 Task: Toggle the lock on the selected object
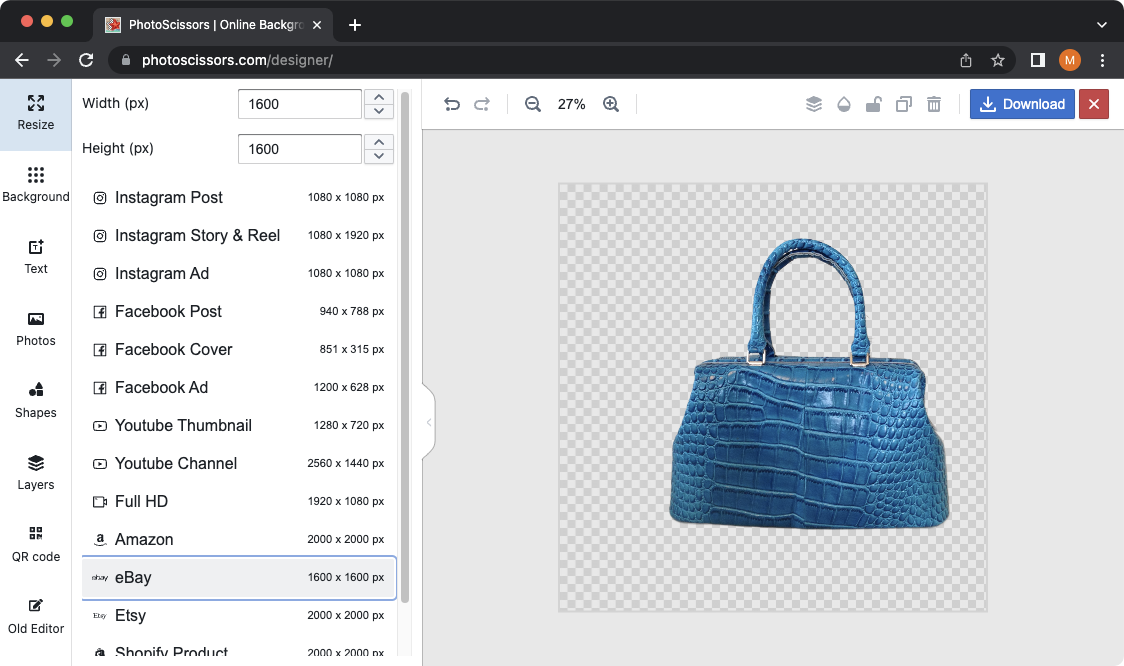click(x=873, y=103)
